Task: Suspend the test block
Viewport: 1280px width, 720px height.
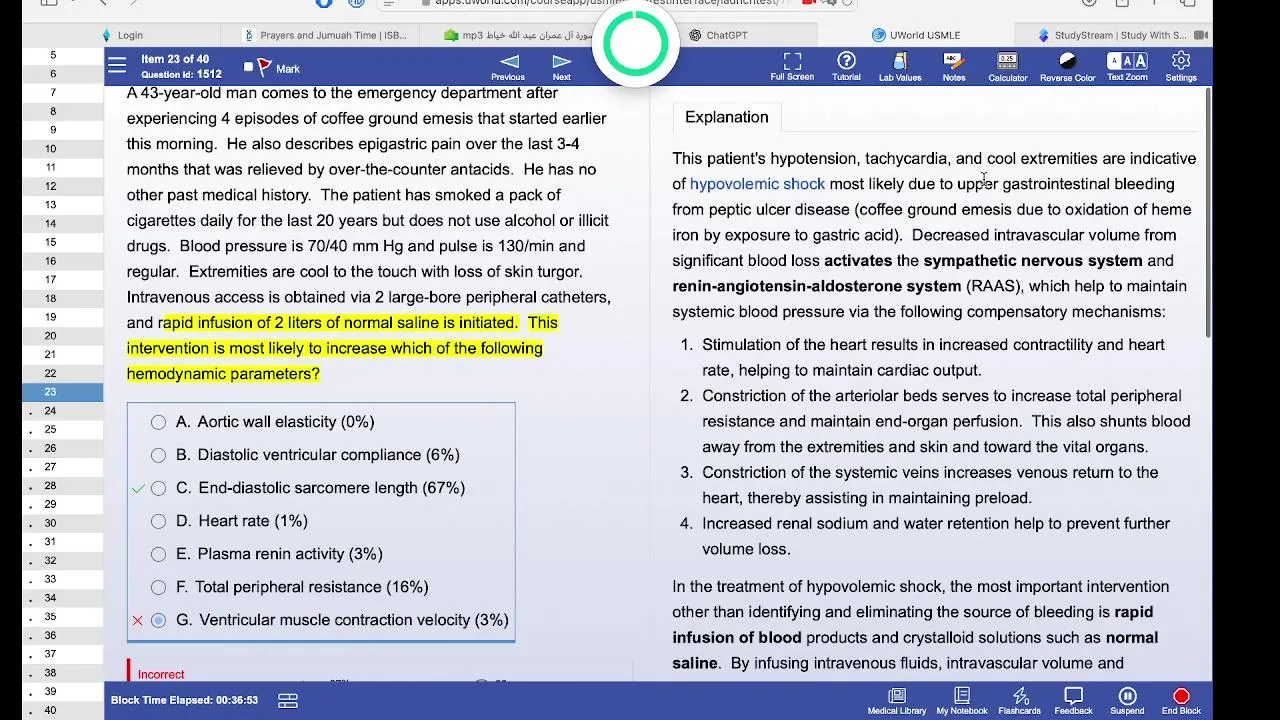Action: [1127, 701]
